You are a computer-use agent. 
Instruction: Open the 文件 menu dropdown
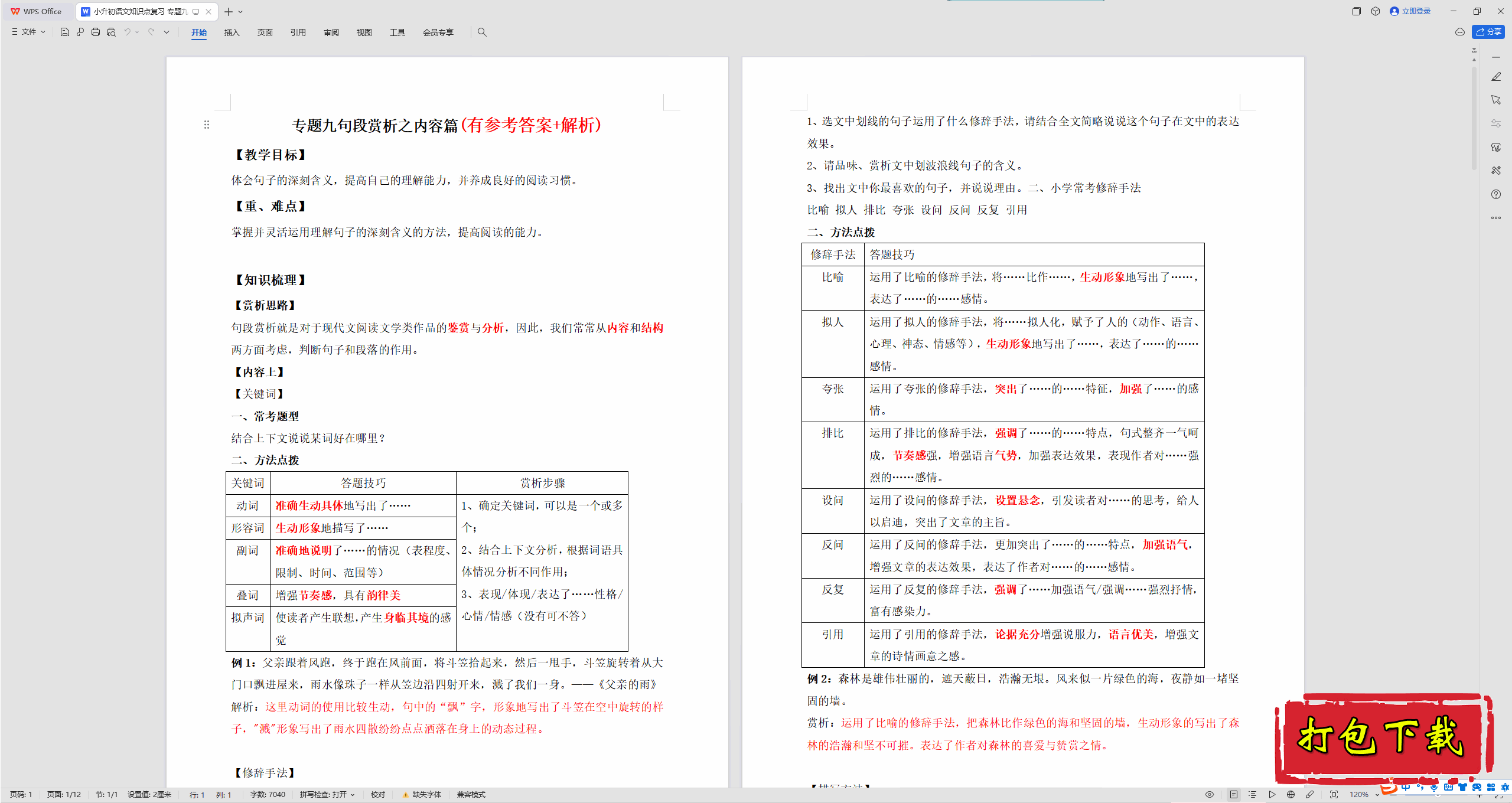coord(29,32)
